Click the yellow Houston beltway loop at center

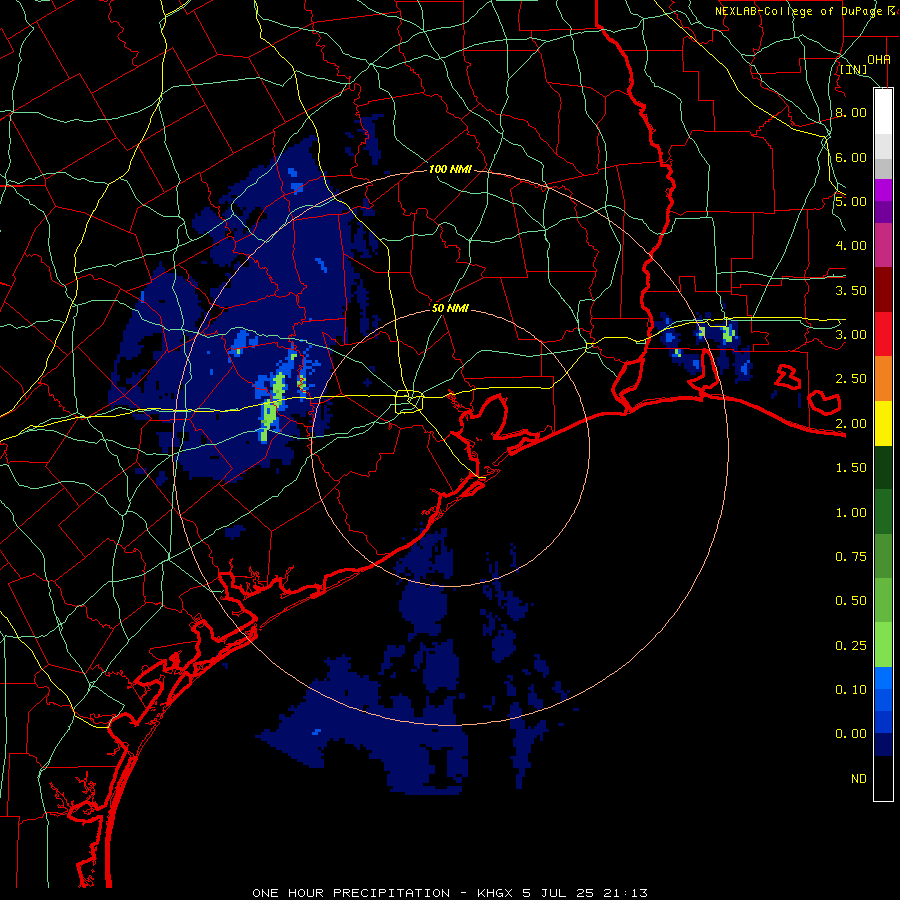(x=409, y=401)
